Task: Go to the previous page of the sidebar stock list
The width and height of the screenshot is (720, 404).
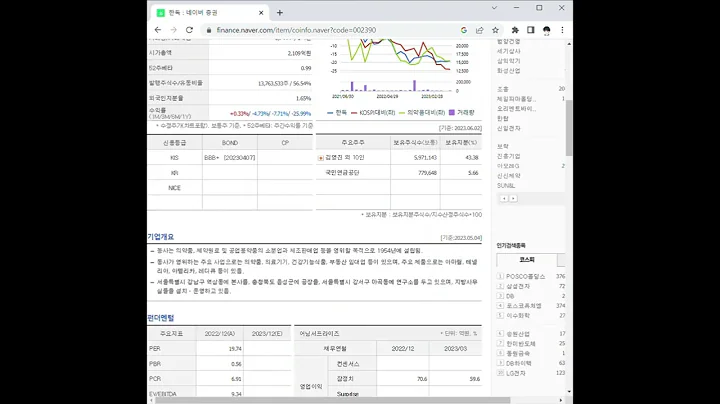Action: (x=504, y=198)
